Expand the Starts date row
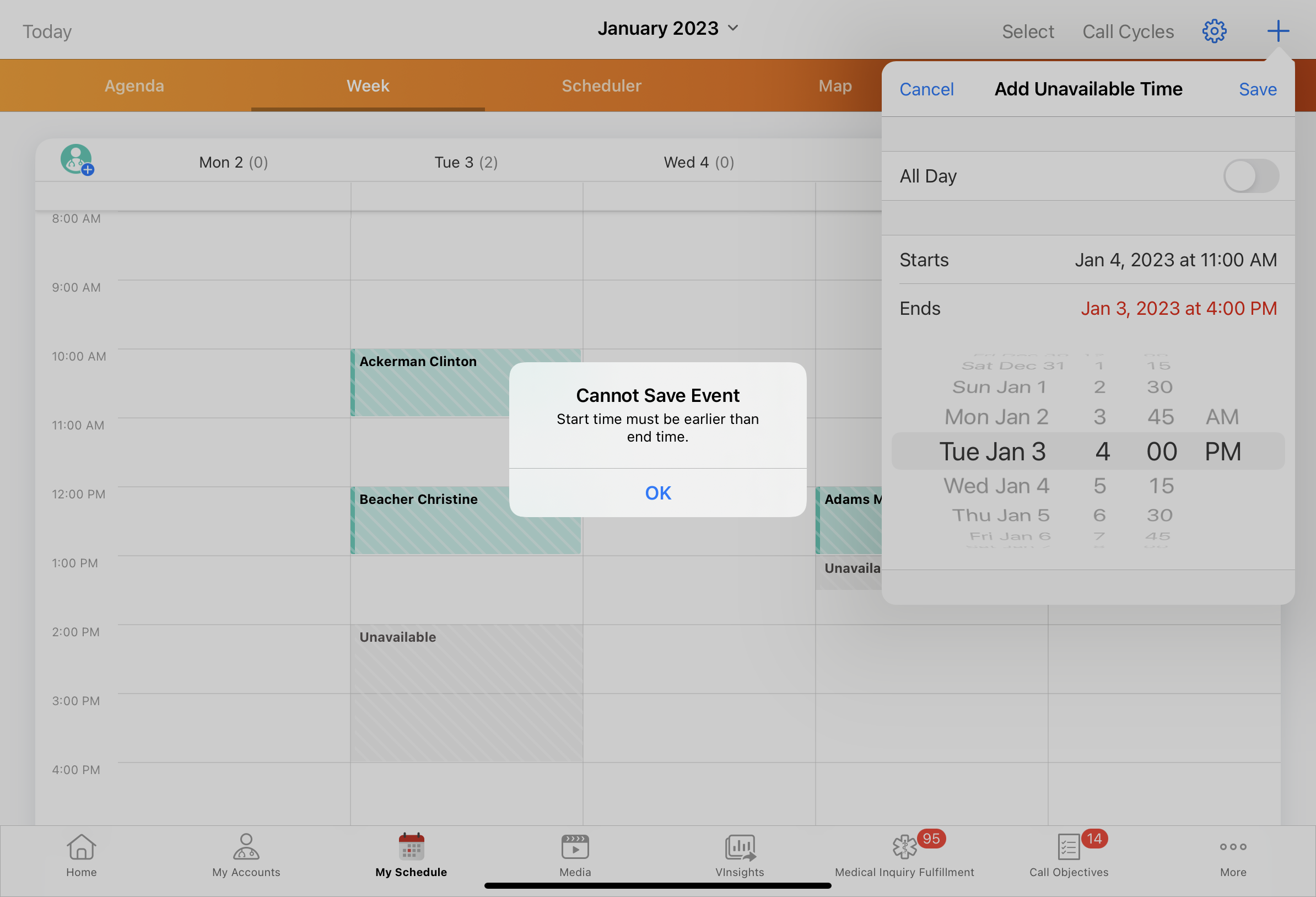 click(x=1087, y=260)
